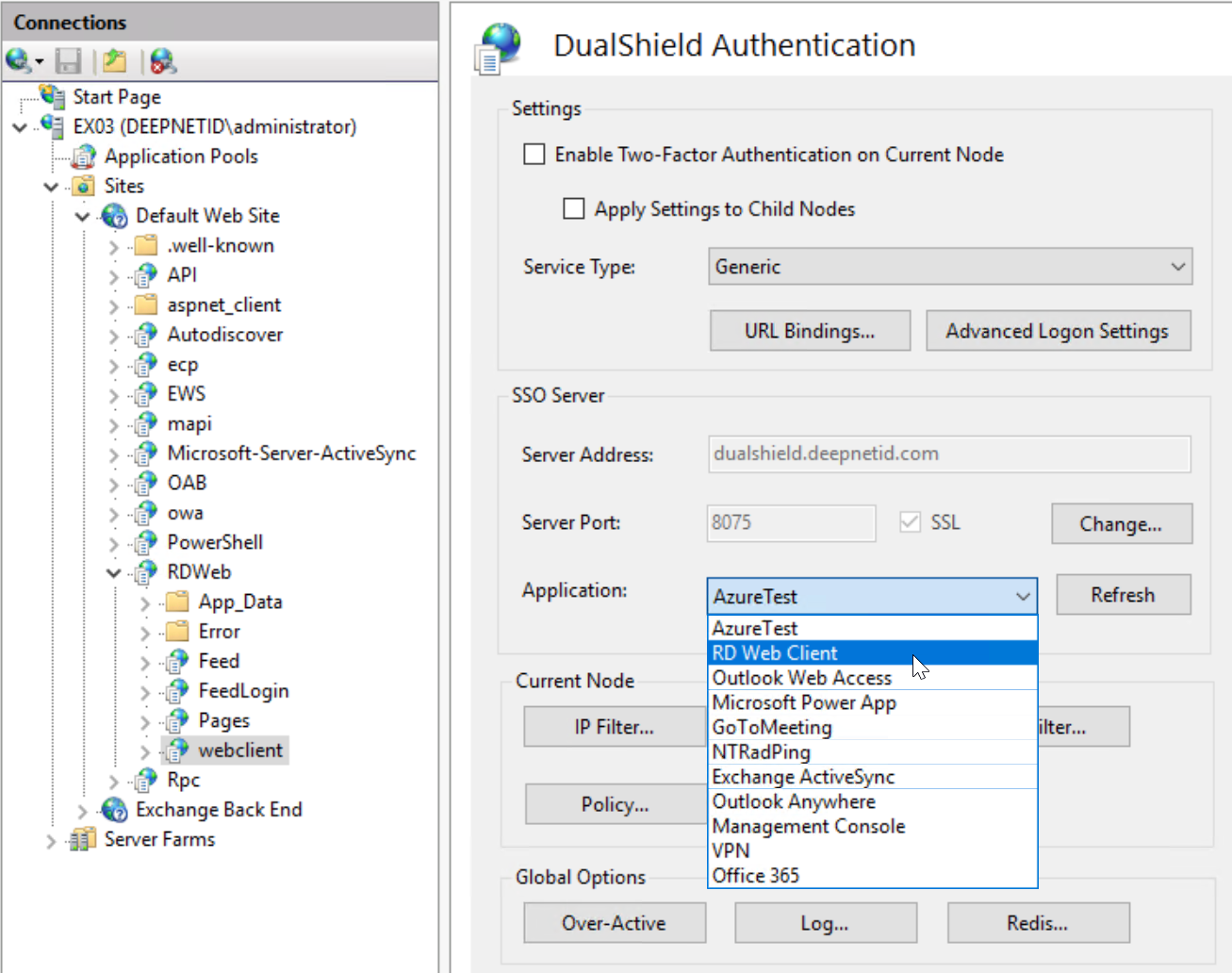
Task: Click the URL Bindings button
Action: pos(810,331)
